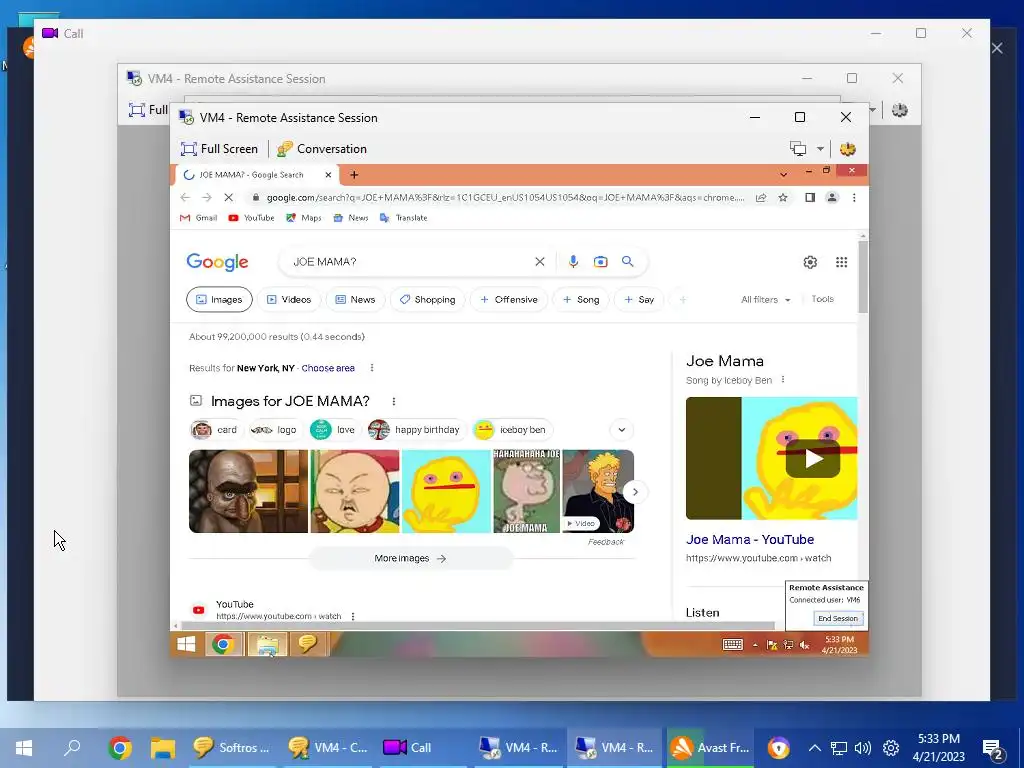
Task: Expand the All filters dropdown
Action: [765, 300]
